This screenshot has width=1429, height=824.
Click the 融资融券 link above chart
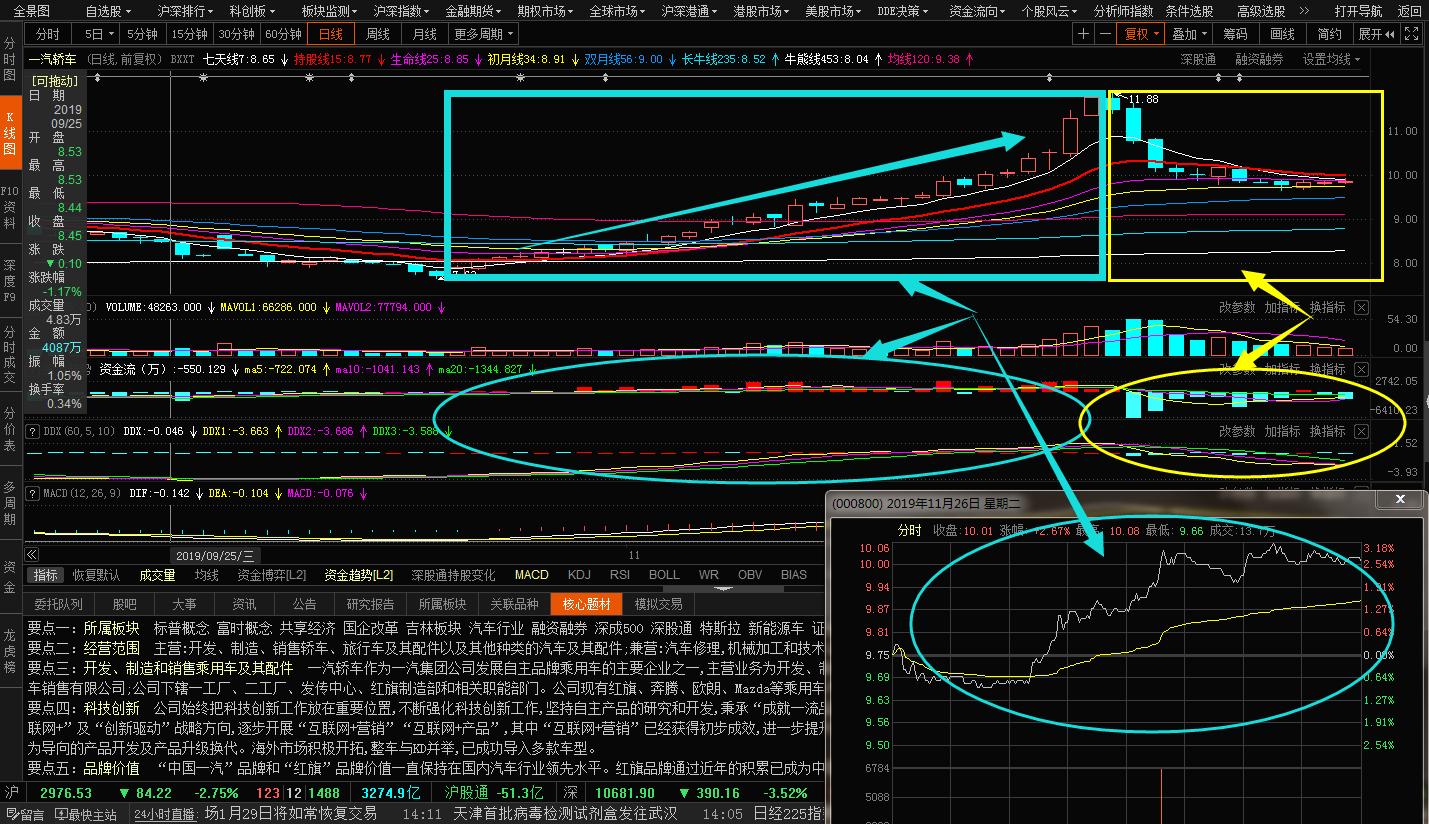[x=1260, y=59]
